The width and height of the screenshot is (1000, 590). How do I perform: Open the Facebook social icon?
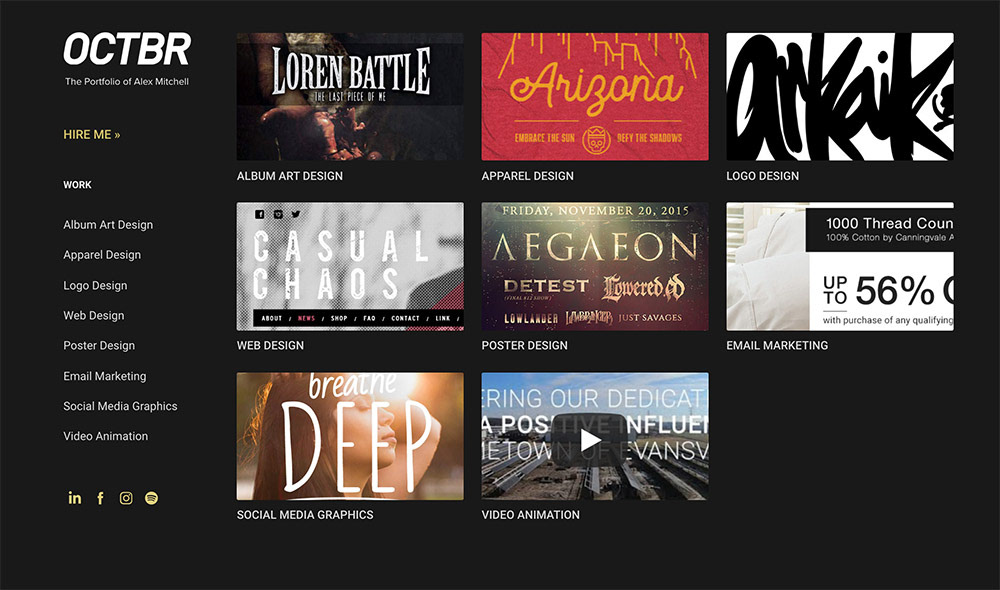click(100, 498)
